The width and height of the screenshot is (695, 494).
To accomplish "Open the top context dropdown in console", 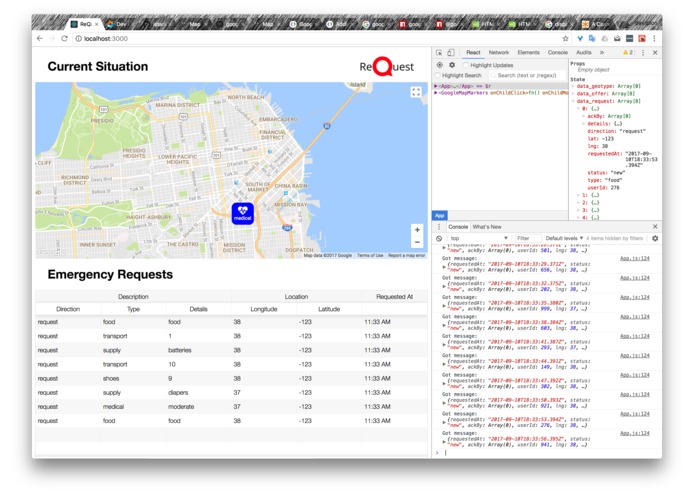I will pyautogui.click(x=479, y=238).
